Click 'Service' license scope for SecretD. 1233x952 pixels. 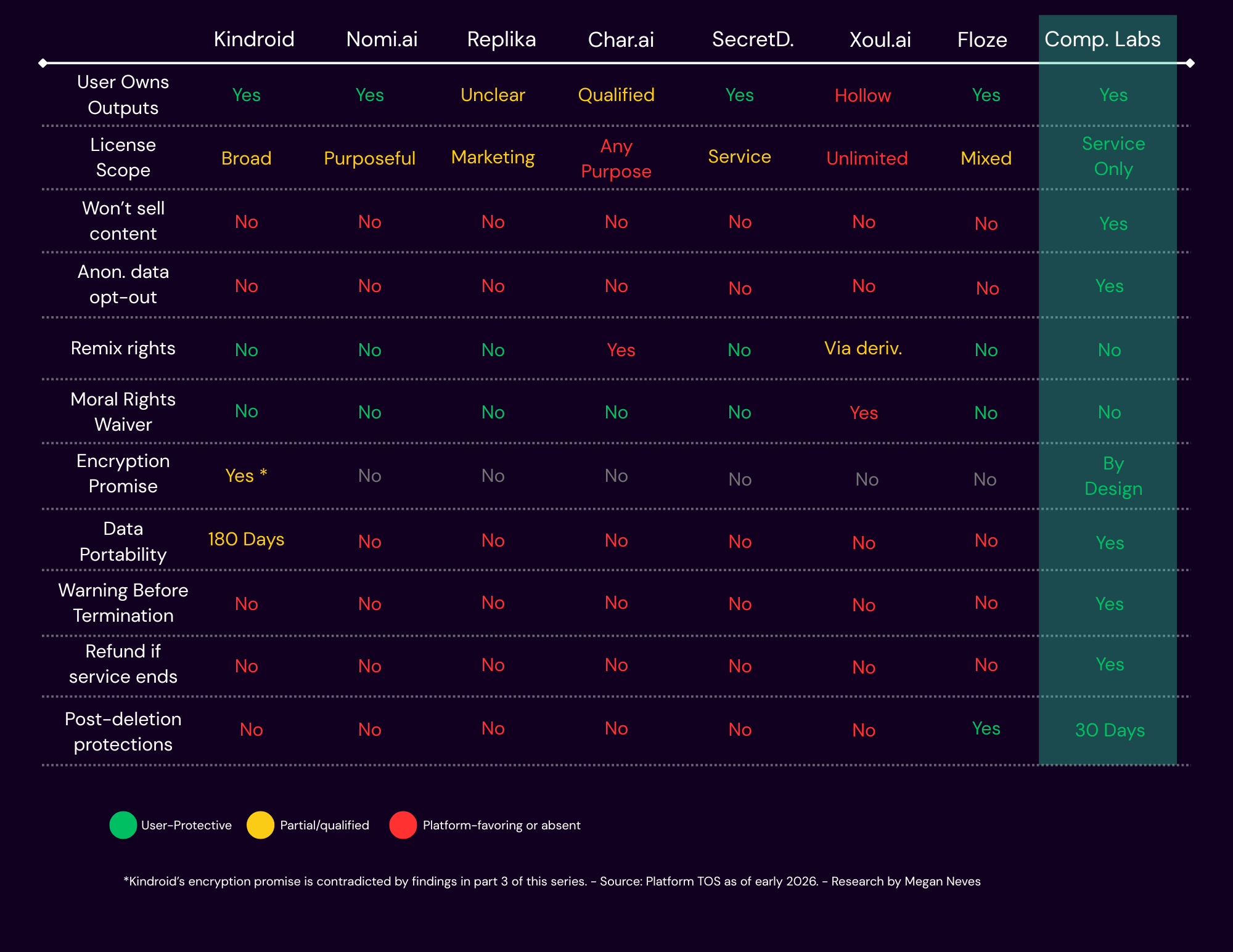[740, 157]
